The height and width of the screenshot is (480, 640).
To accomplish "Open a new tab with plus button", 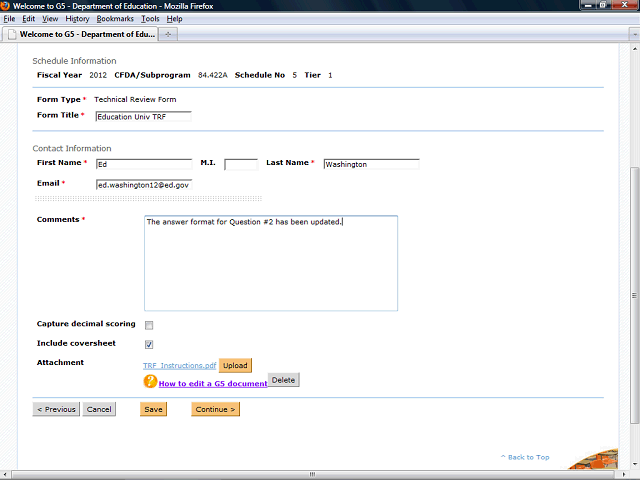I will pos(168,33).
